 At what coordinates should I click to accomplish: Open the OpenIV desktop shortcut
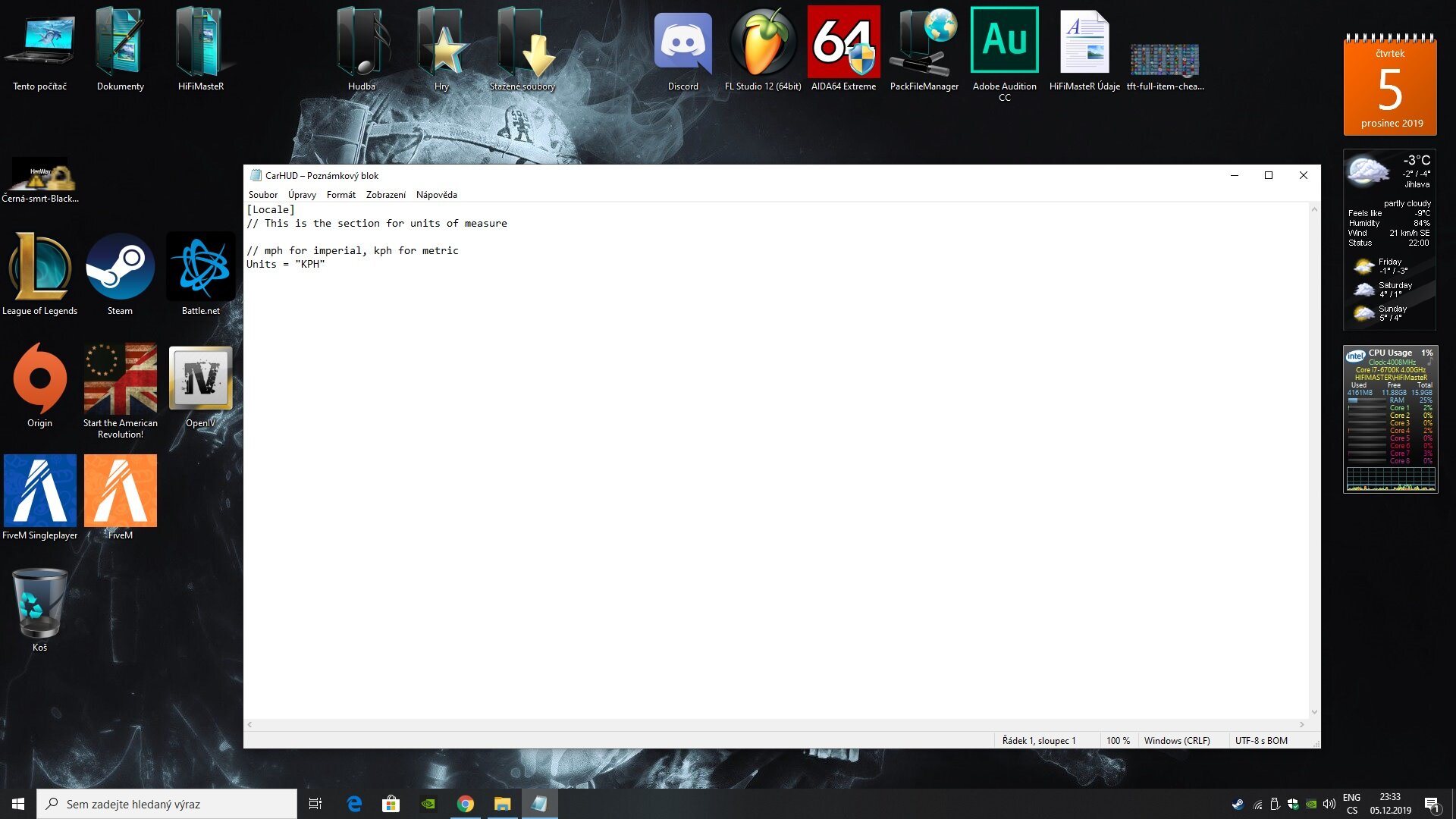pyautogui.click(x=200, y=379)
